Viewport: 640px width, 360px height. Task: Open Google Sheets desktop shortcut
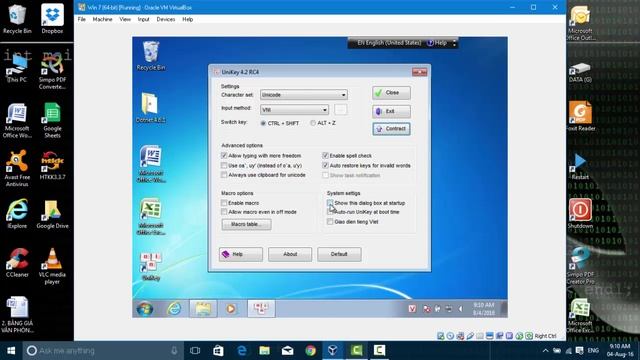click(x=52, y=121)
